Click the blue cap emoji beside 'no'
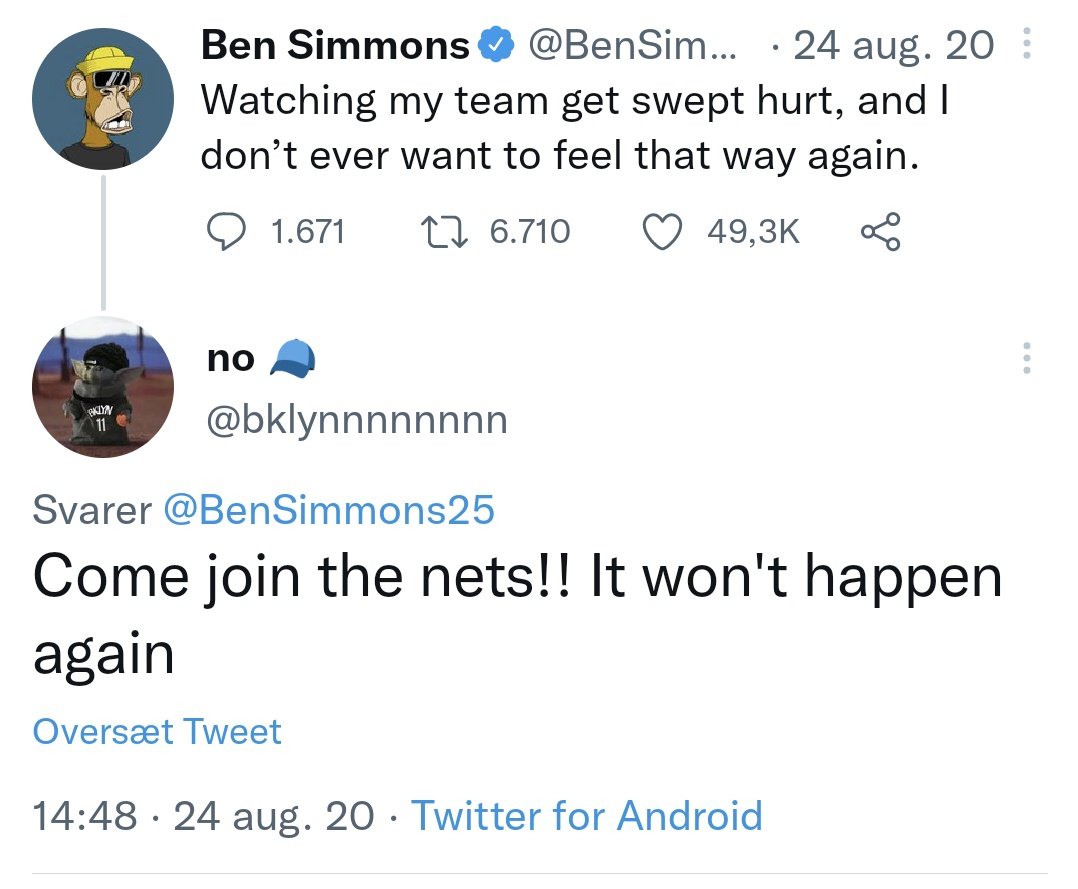The width and height of the screenshot is (1078, 889). (293, 359)
